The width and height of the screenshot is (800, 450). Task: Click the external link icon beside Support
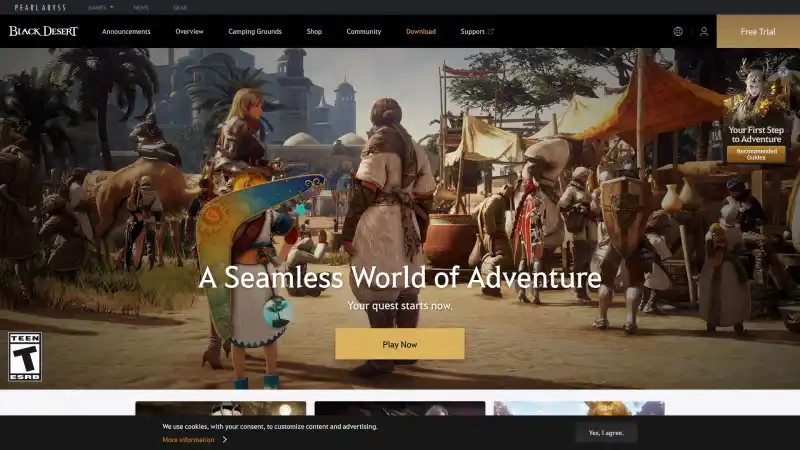tap(491, 32)
